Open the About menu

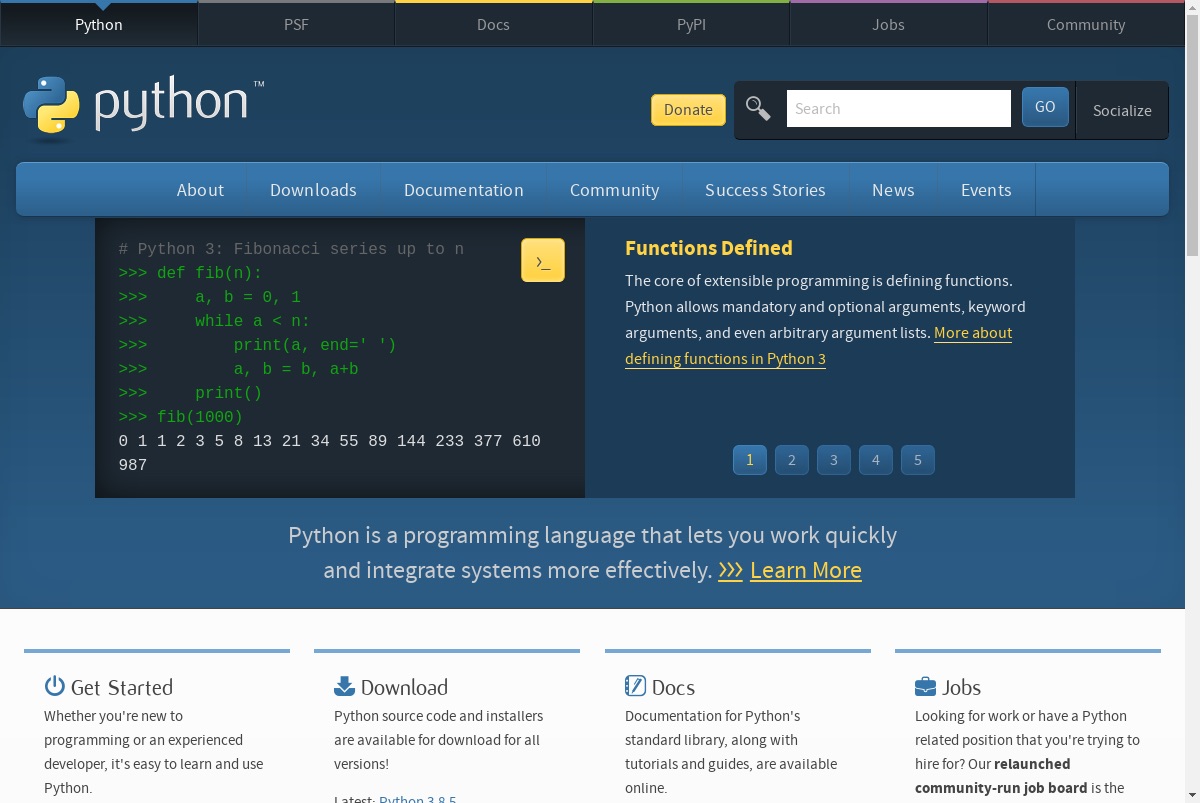point(200,190)
